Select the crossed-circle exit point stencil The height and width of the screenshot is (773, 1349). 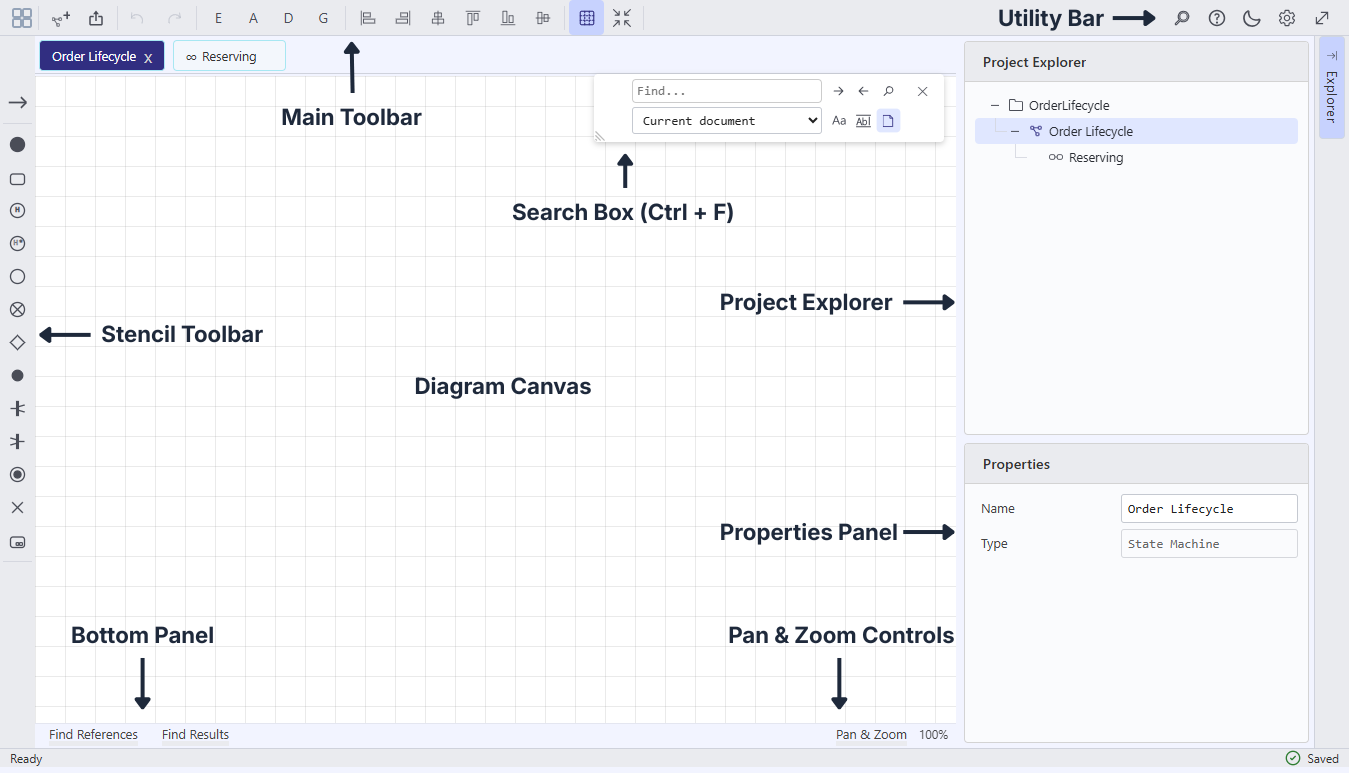17,310
